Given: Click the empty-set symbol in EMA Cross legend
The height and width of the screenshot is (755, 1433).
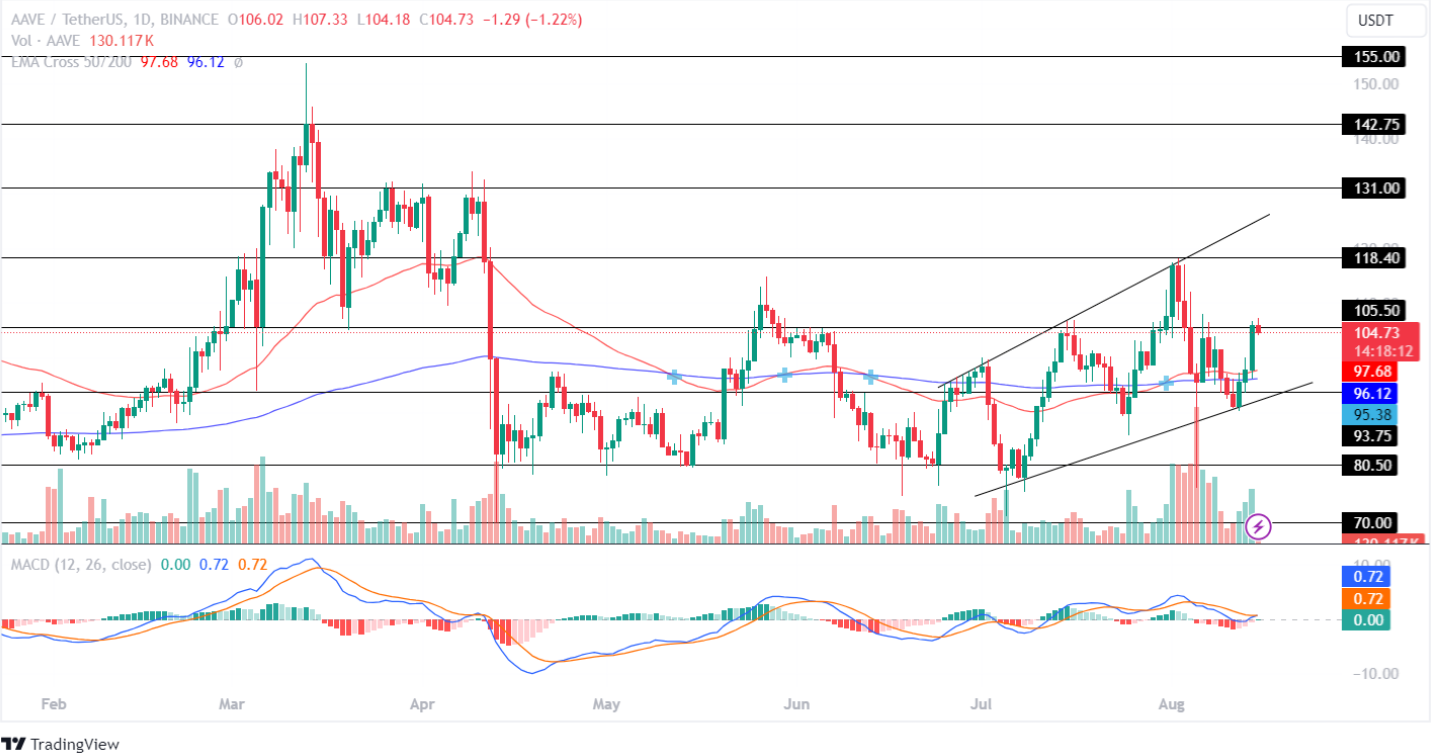Looking at the screenshot, I should point(239,62).
